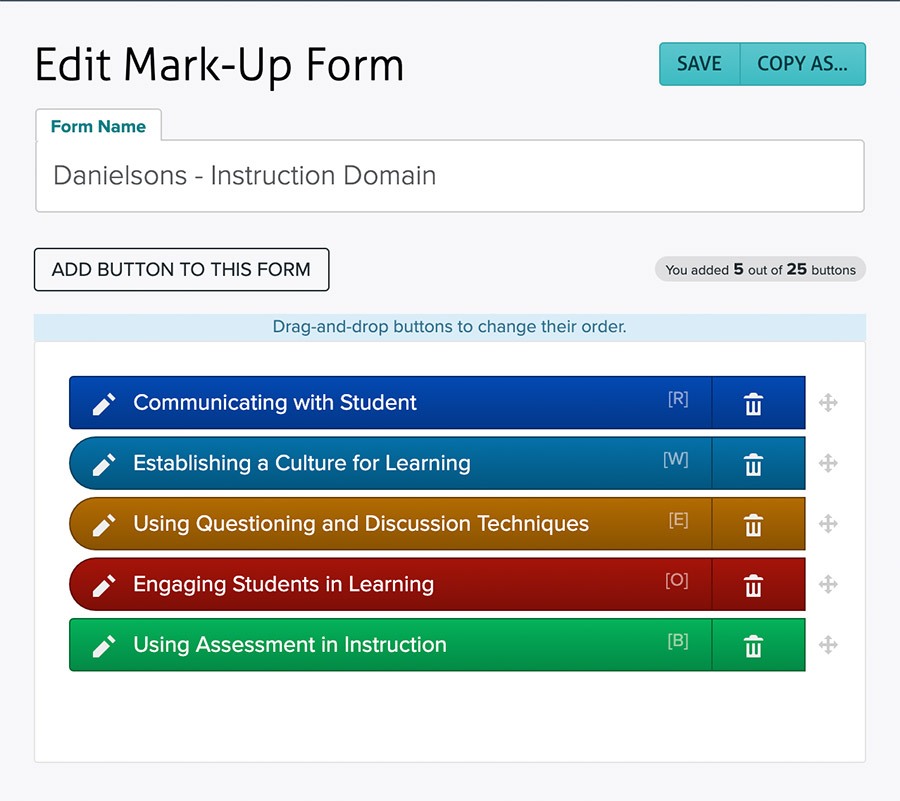
Task: Click move handle beside Communicating with Student
Action: coord(828,403)
